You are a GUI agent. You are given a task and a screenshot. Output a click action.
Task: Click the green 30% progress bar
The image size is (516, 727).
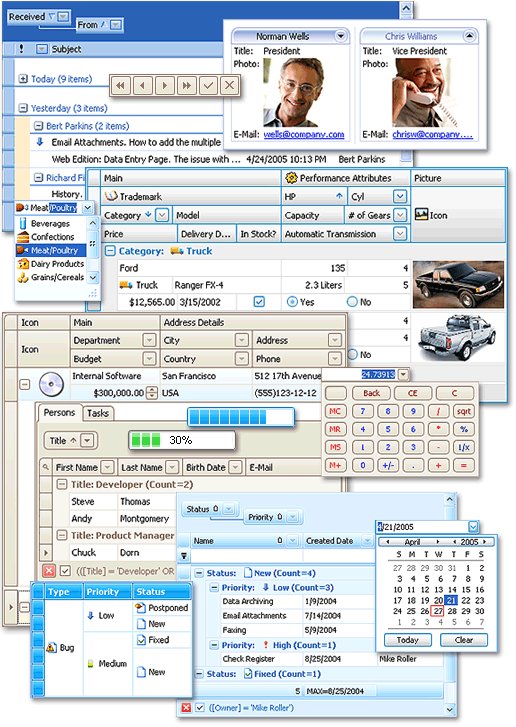(182, 440)
